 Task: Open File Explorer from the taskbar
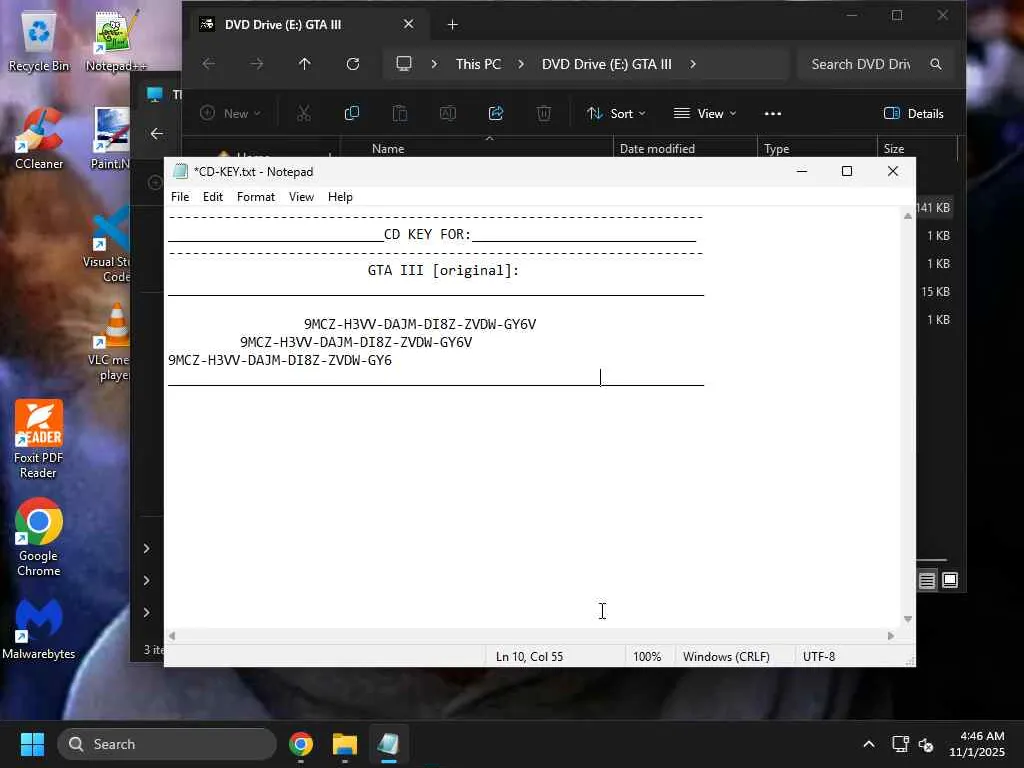click(x=345, y=744)
